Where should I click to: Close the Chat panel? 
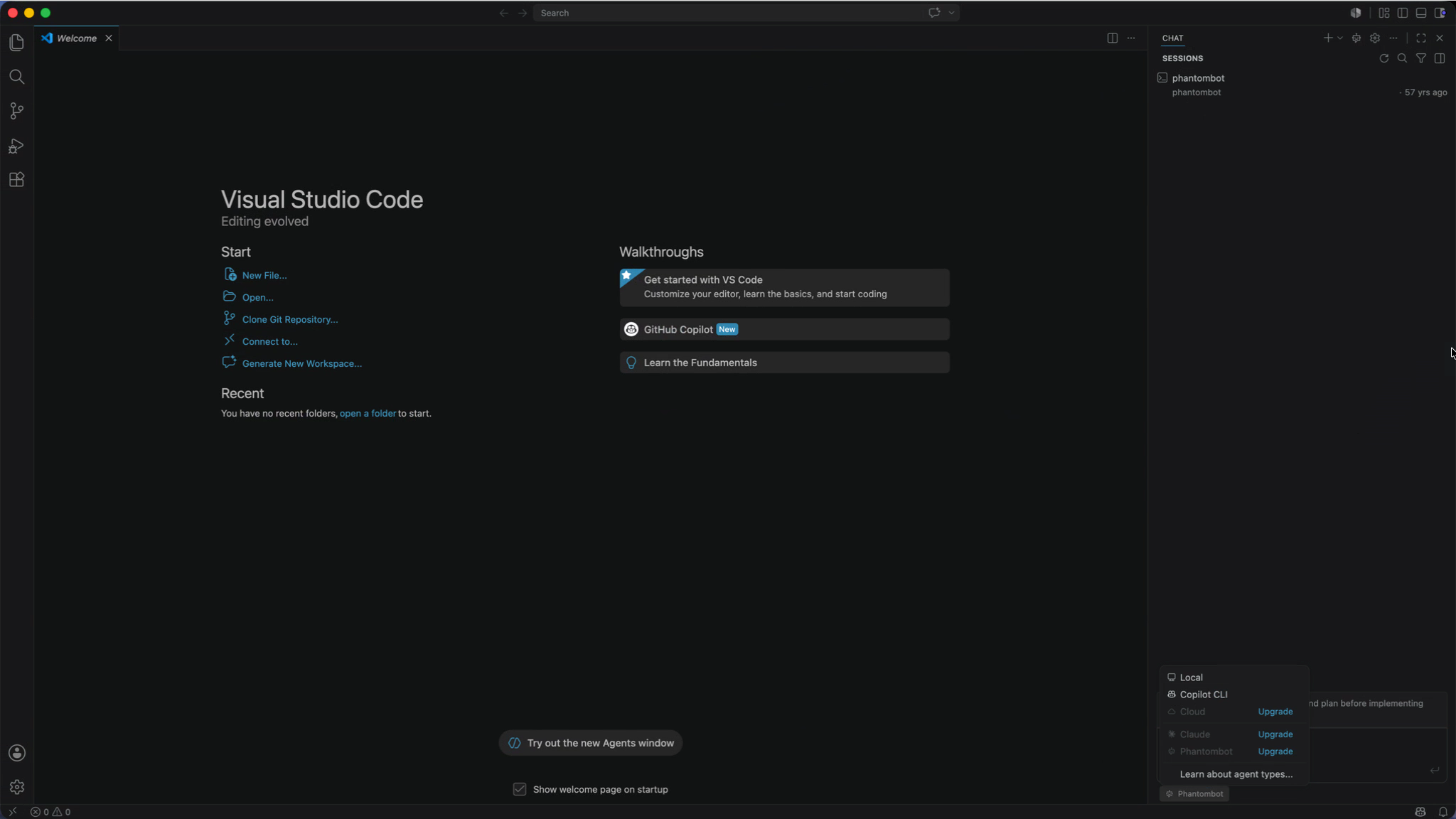1440,38
